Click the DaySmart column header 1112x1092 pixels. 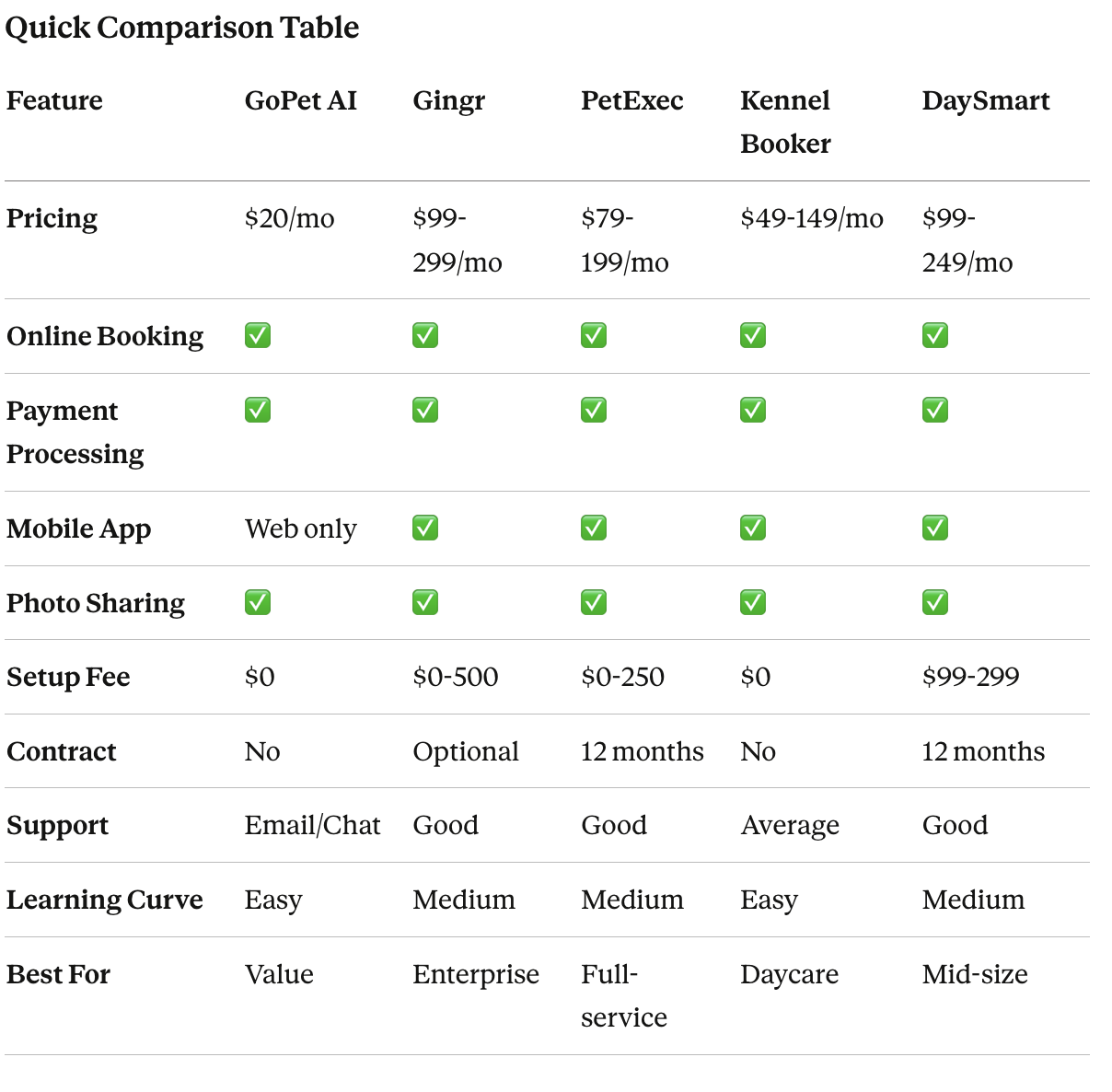click(985, 100)
